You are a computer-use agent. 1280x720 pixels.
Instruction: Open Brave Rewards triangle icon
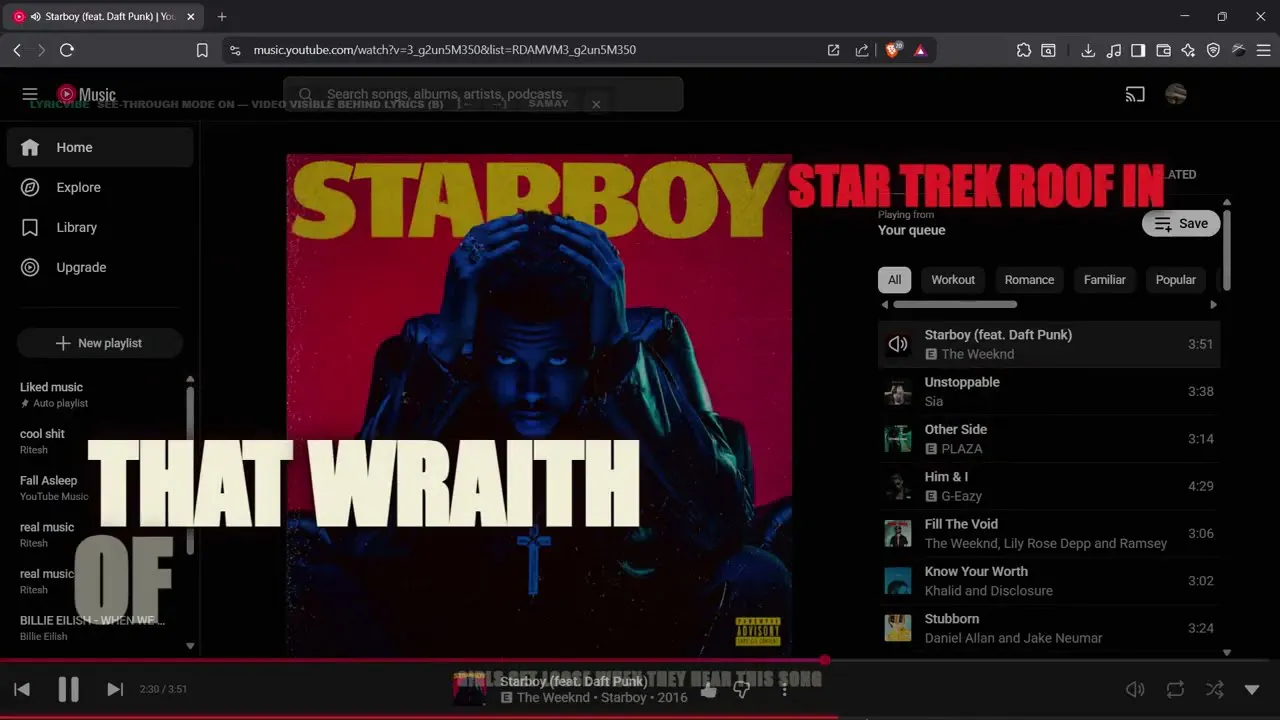click(x=920, y=50)
